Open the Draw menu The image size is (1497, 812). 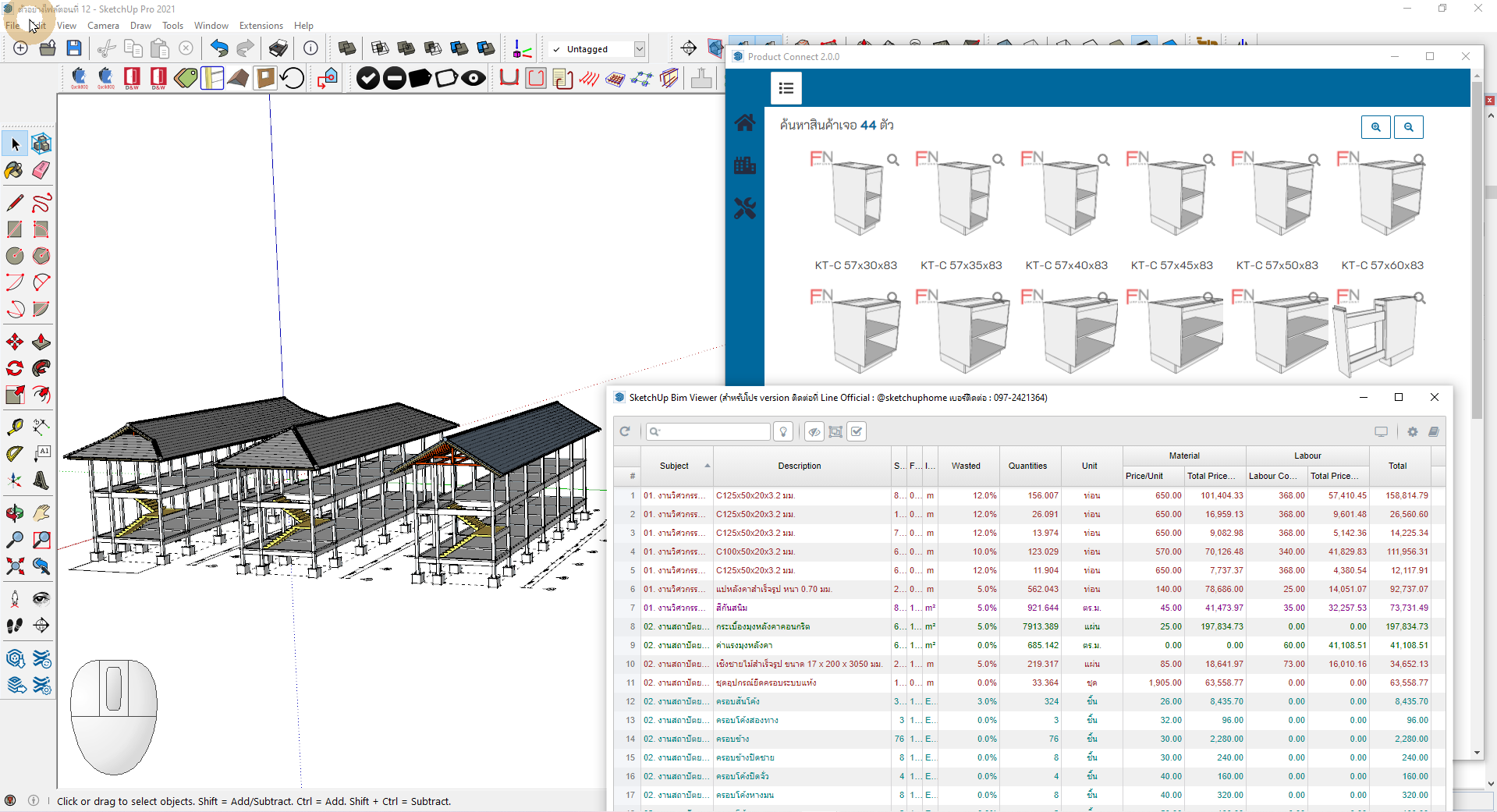click(x=140, y=26)
